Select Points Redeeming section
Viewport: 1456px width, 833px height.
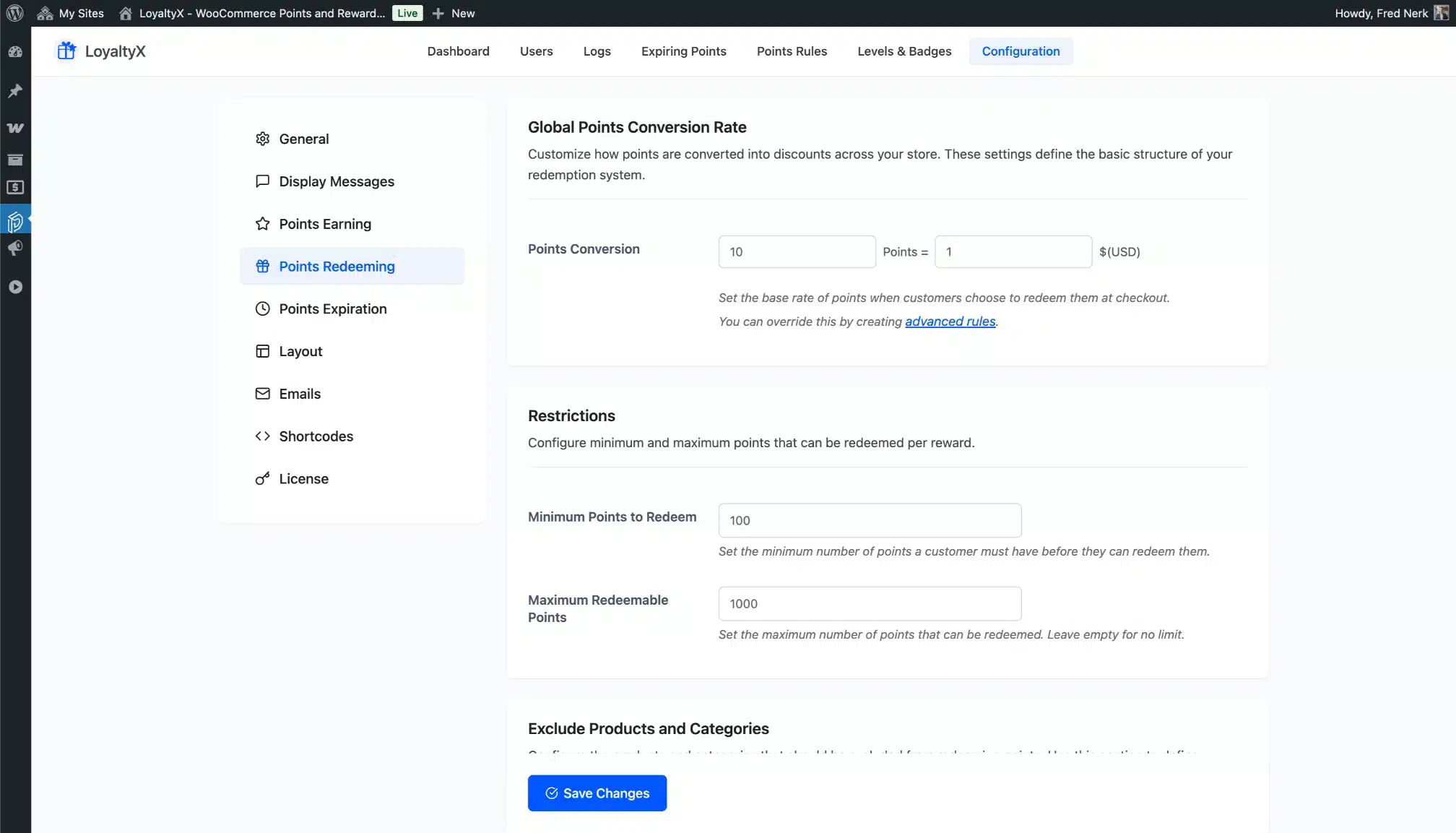(352, 266)
